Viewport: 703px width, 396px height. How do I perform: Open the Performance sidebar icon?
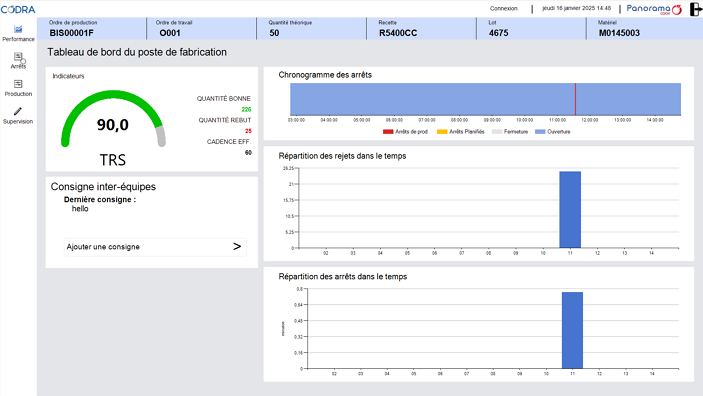[18, 29]
